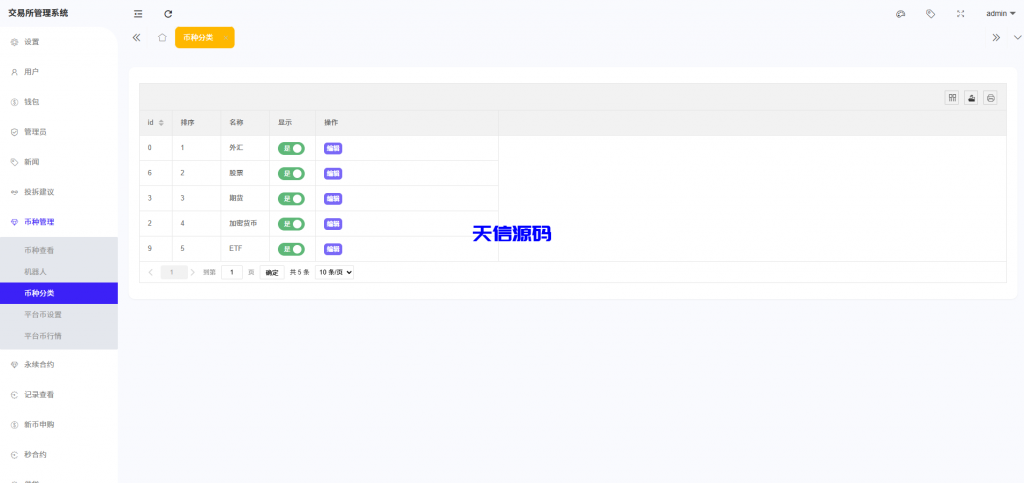Expand the 用户 sidebar menu
This screenshot has height=483, width=1024.
(59, 72)
